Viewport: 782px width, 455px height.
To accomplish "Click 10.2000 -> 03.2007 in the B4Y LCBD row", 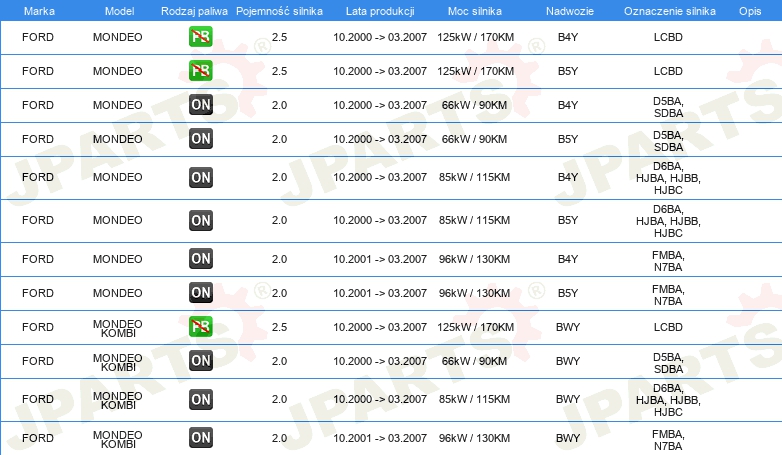I will (380, 37).
